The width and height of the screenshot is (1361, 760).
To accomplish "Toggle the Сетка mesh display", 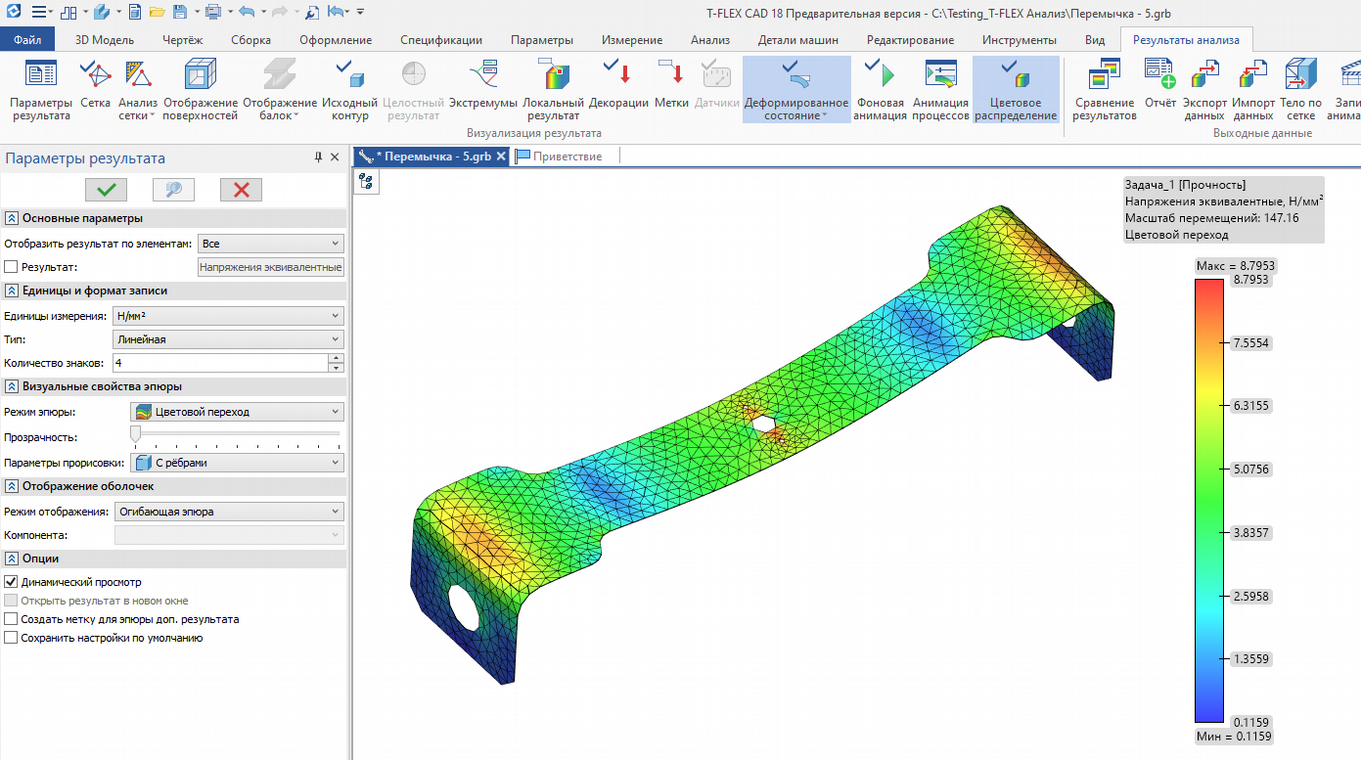I will pyautogui.click(x=95, y=83).
